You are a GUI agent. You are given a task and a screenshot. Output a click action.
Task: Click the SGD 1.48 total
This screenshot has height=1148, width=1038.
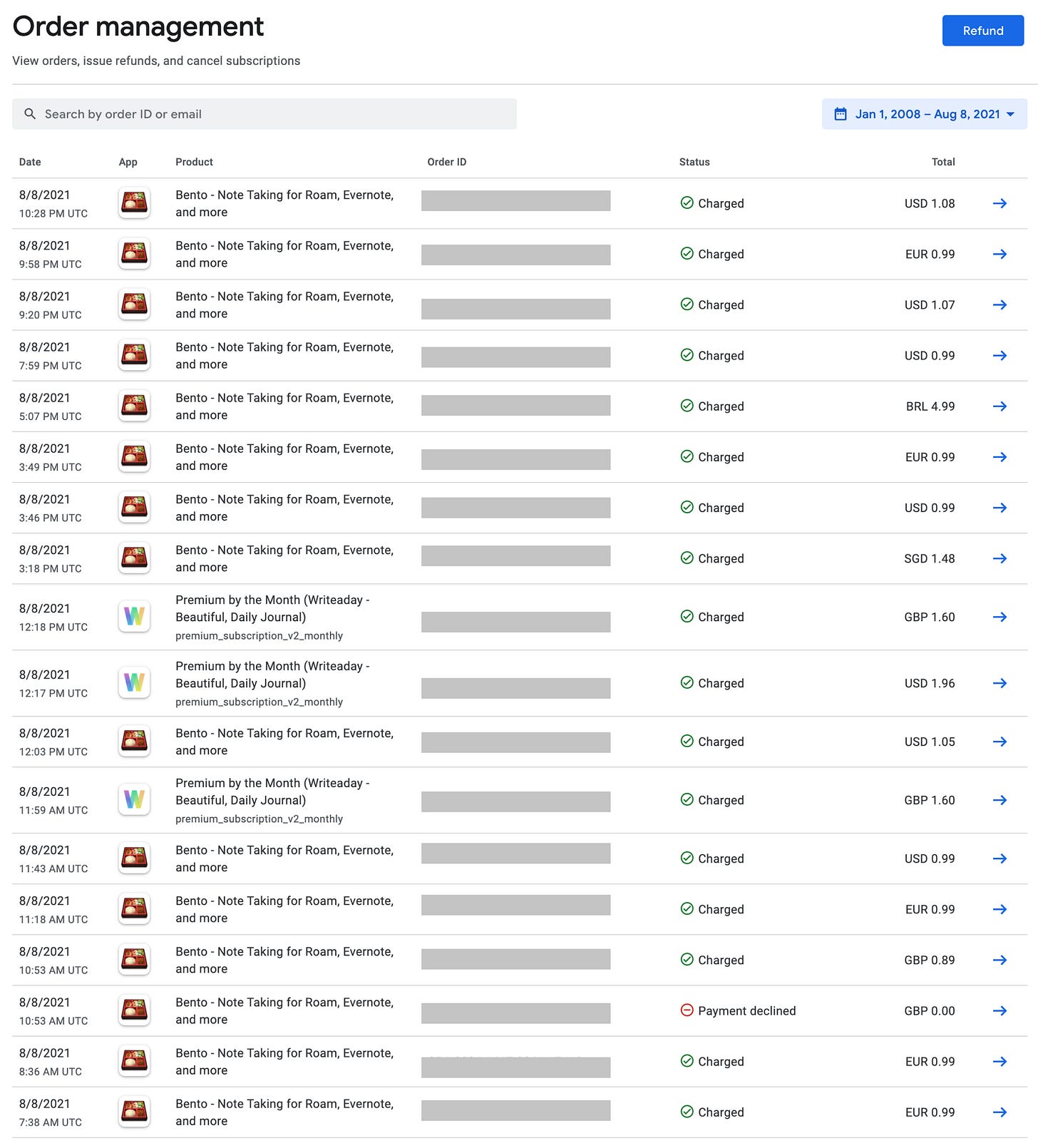[929, 558]
